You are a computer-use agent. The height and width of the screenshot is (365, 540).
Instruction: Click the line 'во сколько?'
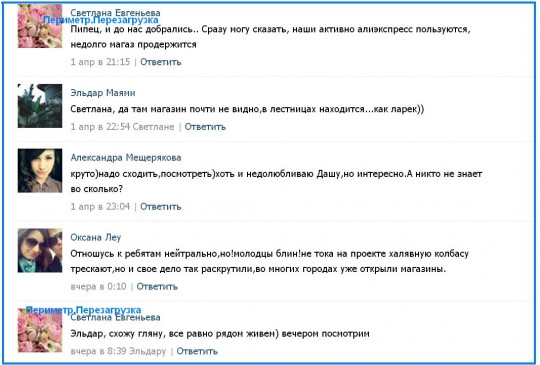pyautogui.click(x=97, y=189)
